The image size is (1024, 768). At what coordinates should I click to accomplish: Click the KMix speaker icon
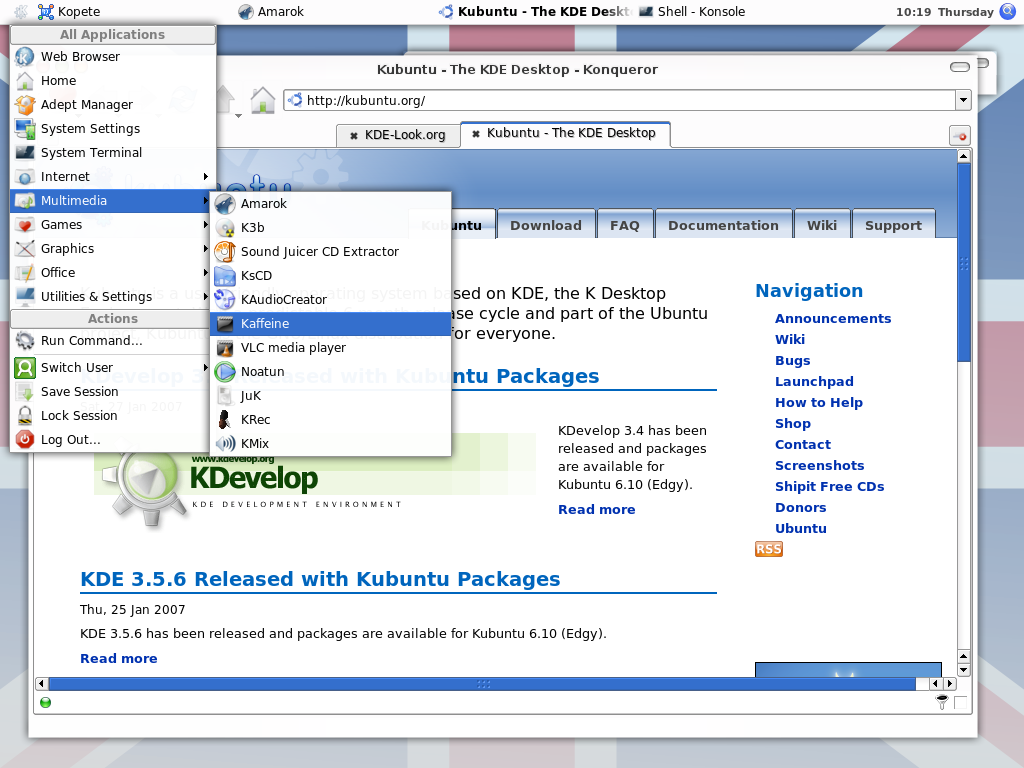click(x=225, y=444)
